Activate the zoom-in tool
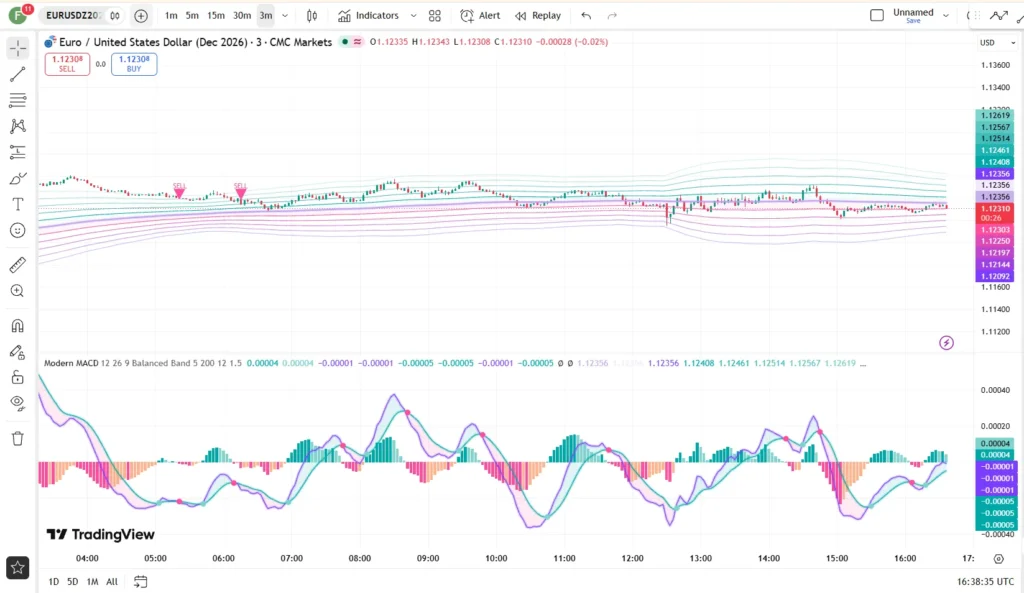The width and height of the screenshot is (1024, 593). (x=18, y=291)
